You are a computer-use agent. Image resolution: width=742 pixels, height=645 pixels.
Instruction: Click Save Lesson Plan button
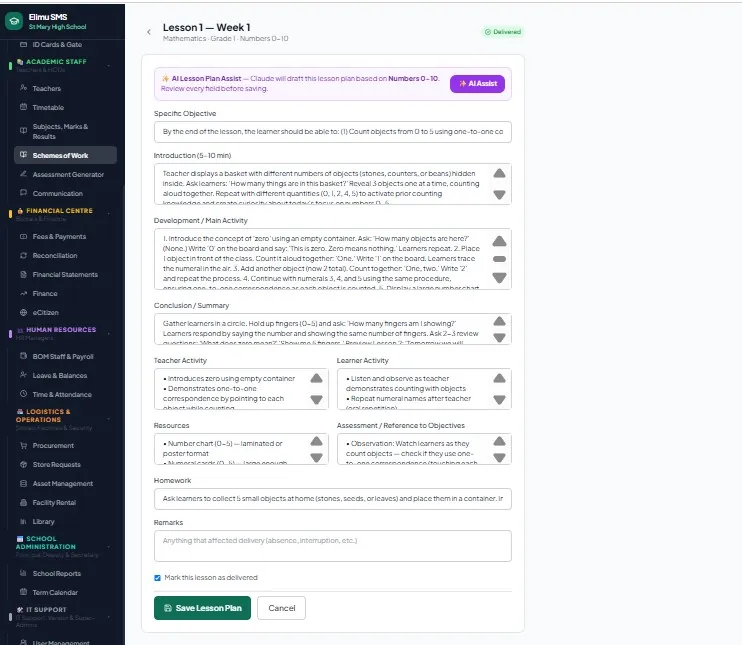pos(202,608)
